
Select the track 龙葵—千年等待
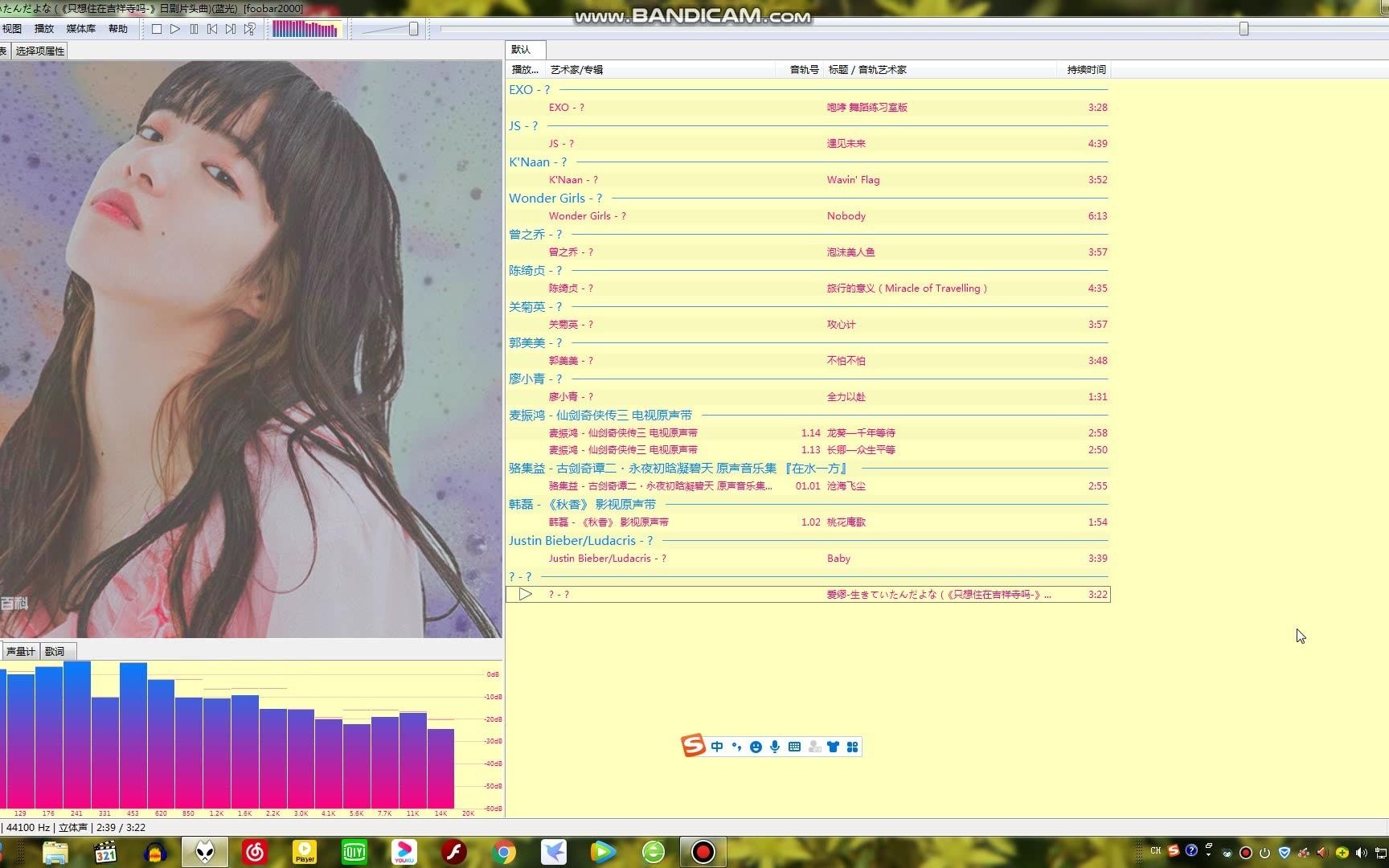point(808,433)
